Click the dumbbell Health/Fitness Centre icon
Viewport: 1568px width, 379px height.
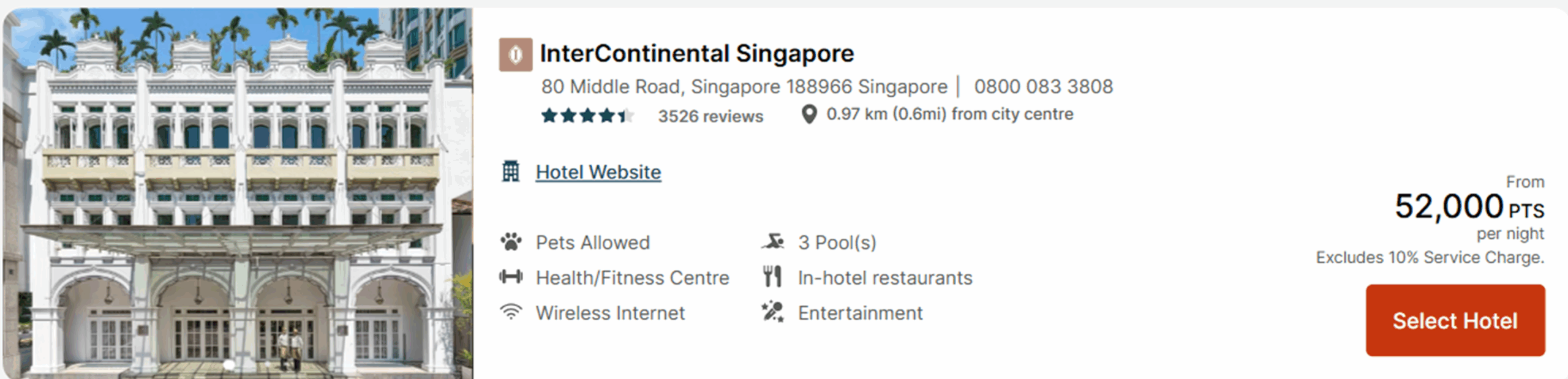pos(512,277)
